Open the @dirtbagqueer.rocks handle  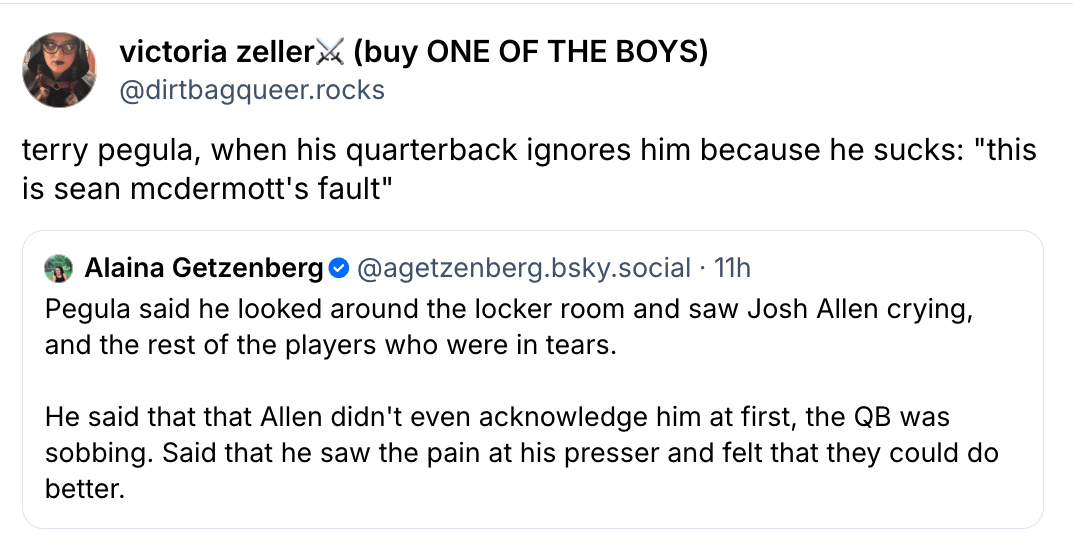(x=251, y=90)
